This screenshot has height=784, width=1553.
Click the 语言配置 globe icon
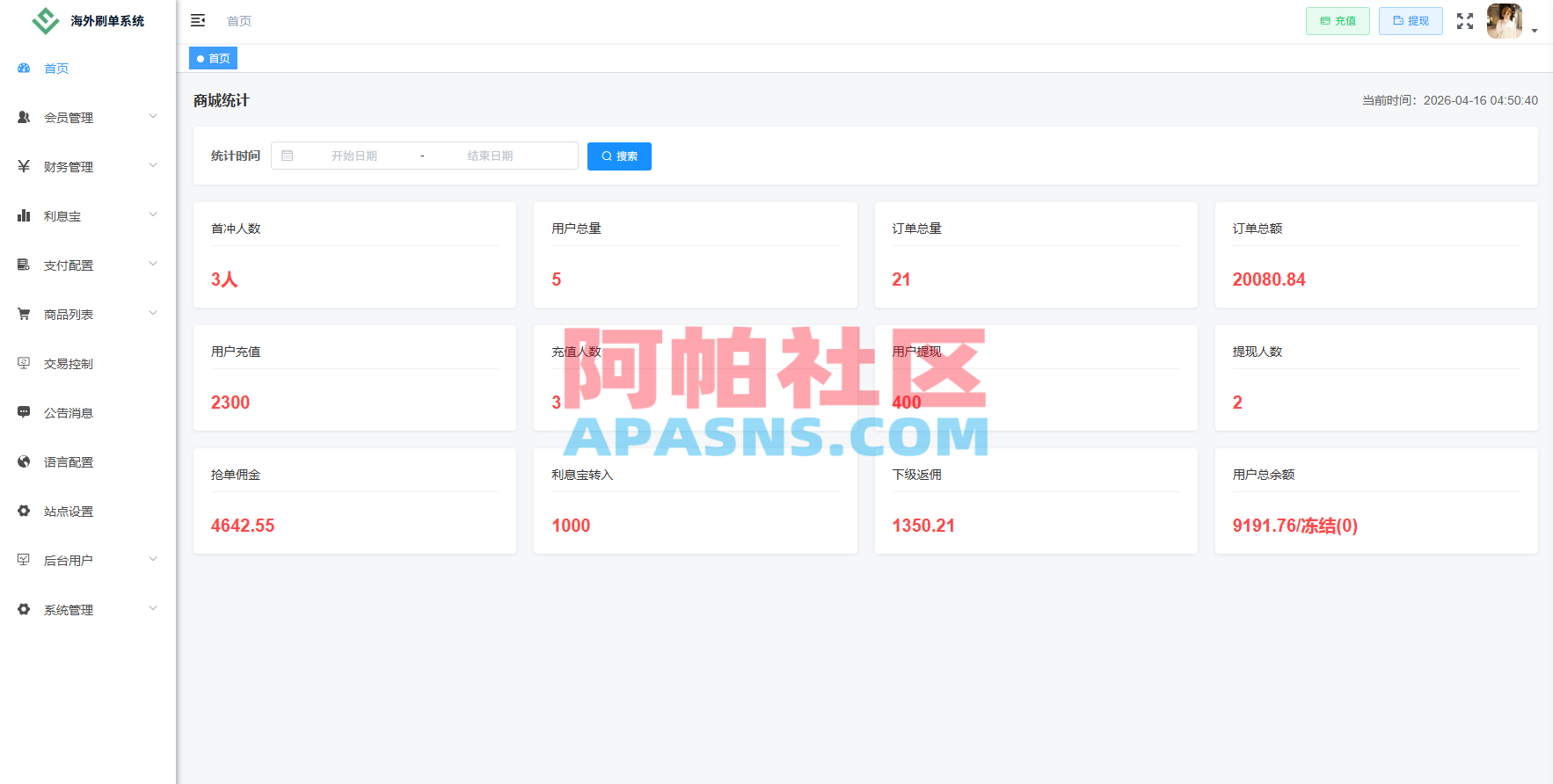coord(24,461)
